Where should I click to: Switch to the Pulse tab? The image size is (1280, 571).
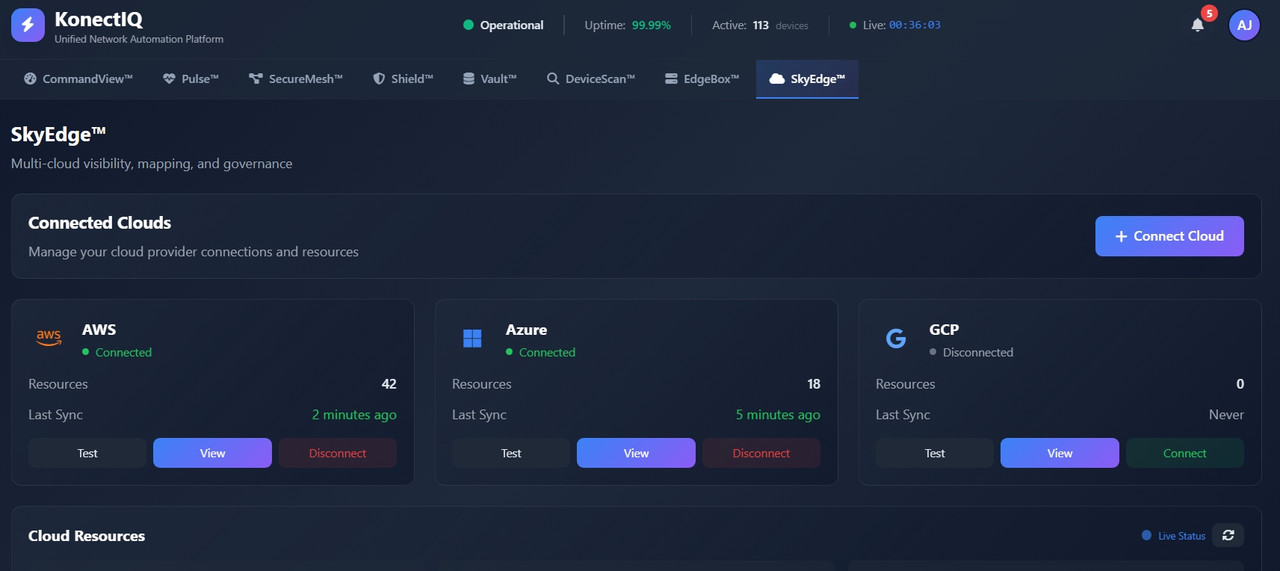pyautogui.click(x=191, y=79)
